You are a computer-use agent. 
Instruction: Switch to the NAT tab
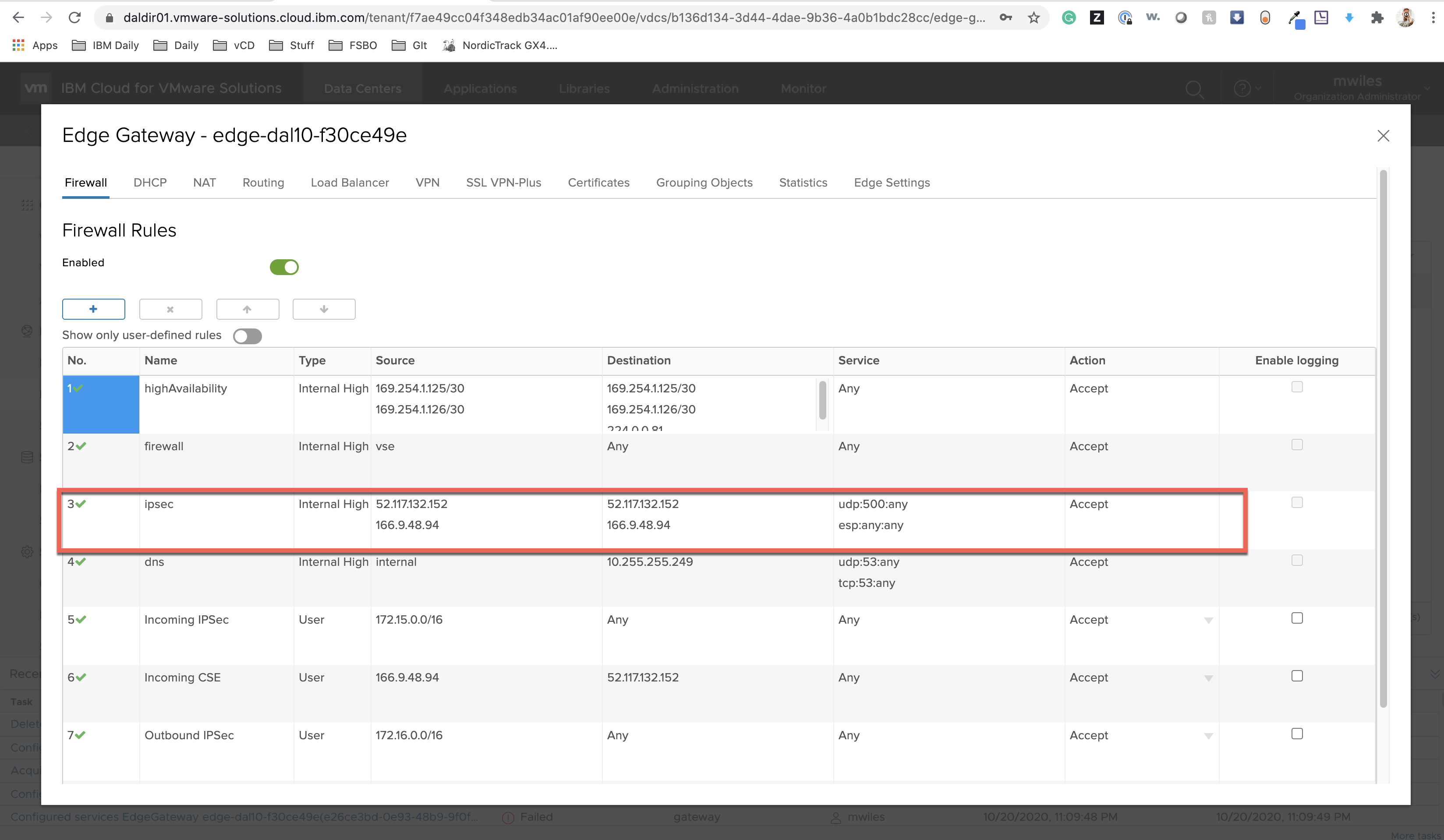204,183
